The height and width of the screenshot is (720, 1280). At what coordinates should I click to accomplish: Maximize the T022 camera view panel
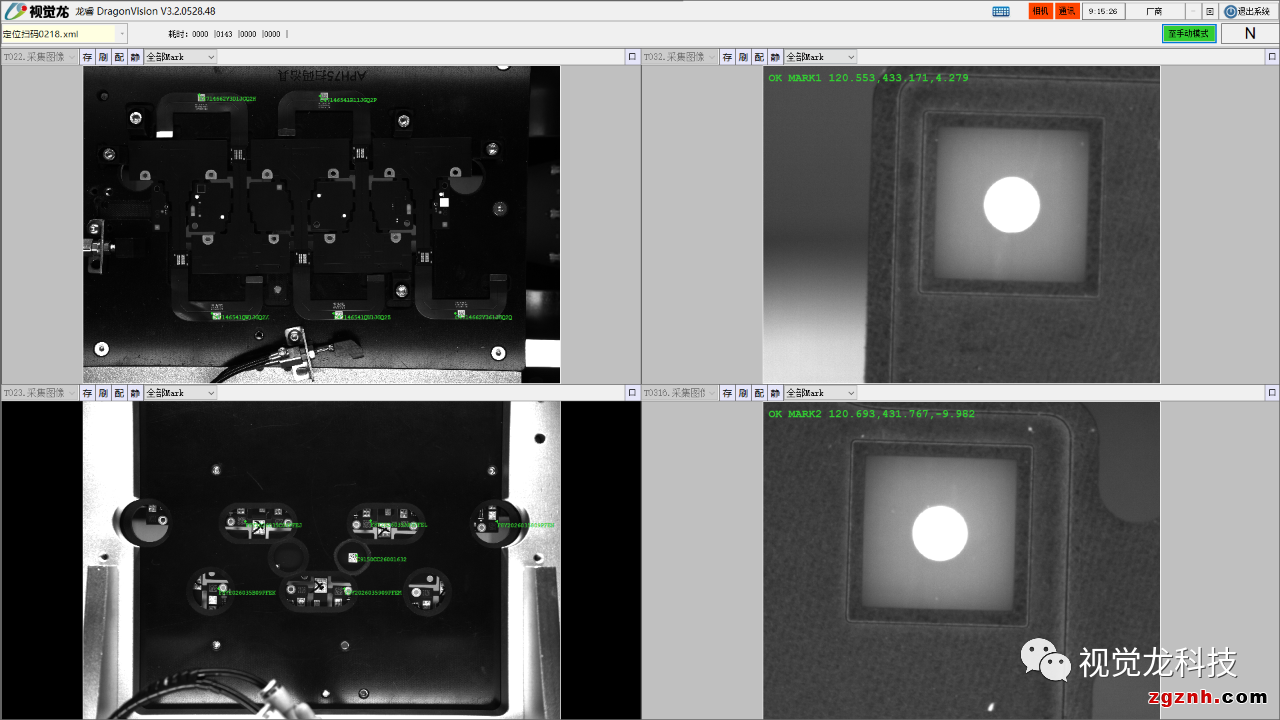pos(632,57)
